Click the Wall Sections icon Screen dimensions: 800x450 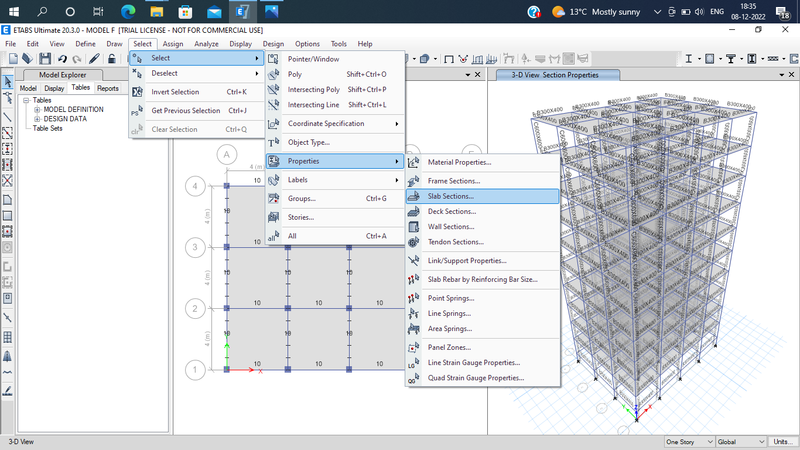coord(414,227)
